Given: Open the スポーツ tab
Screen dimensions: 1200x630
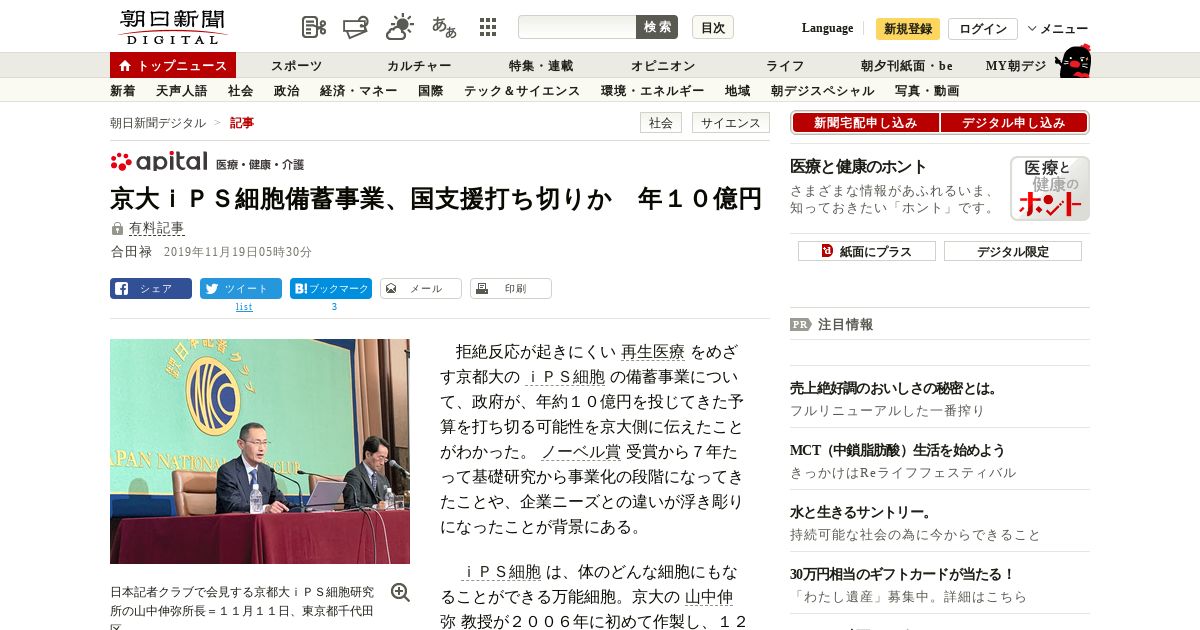Looking at the screenshot, I should (296, 66).
